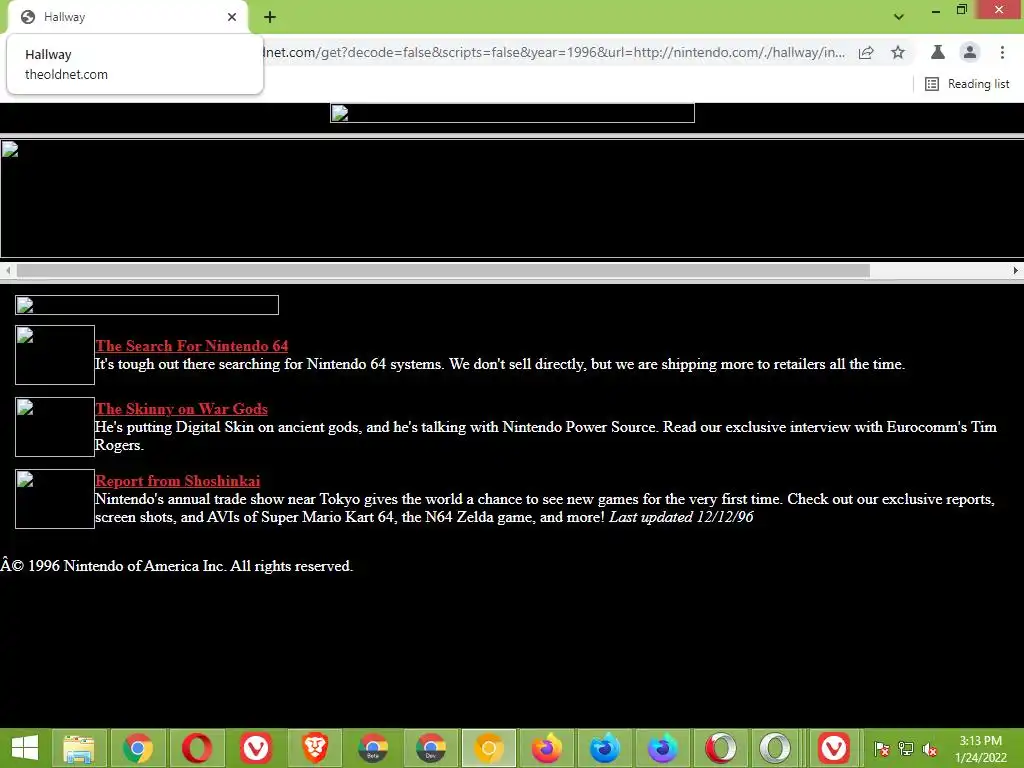Open Firefox from the taskbar
The width and height of the screenshot is (1024, 768).
pos(547,748)
